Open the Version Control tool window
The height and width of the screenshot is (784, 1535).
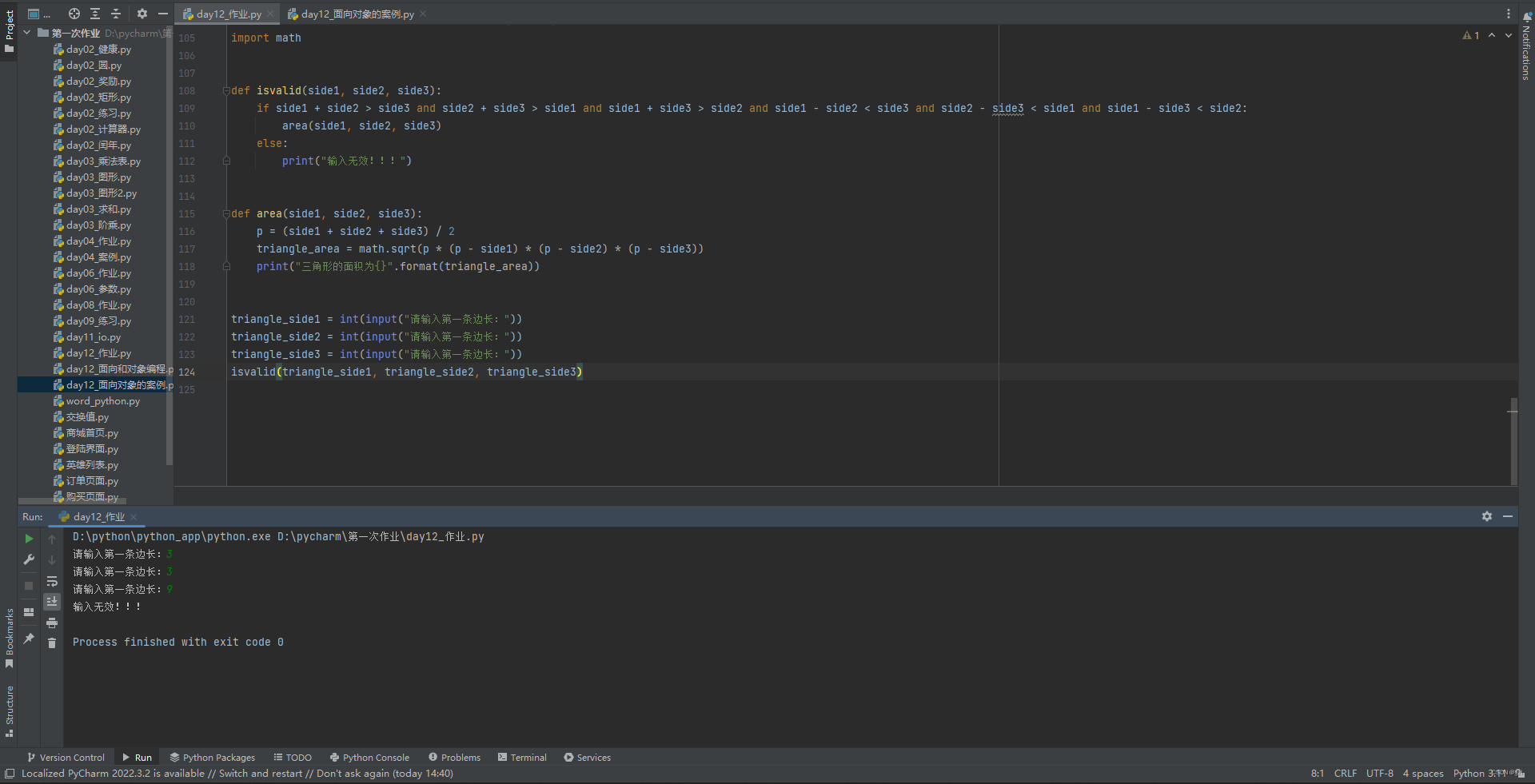click(x=66, y=757)
